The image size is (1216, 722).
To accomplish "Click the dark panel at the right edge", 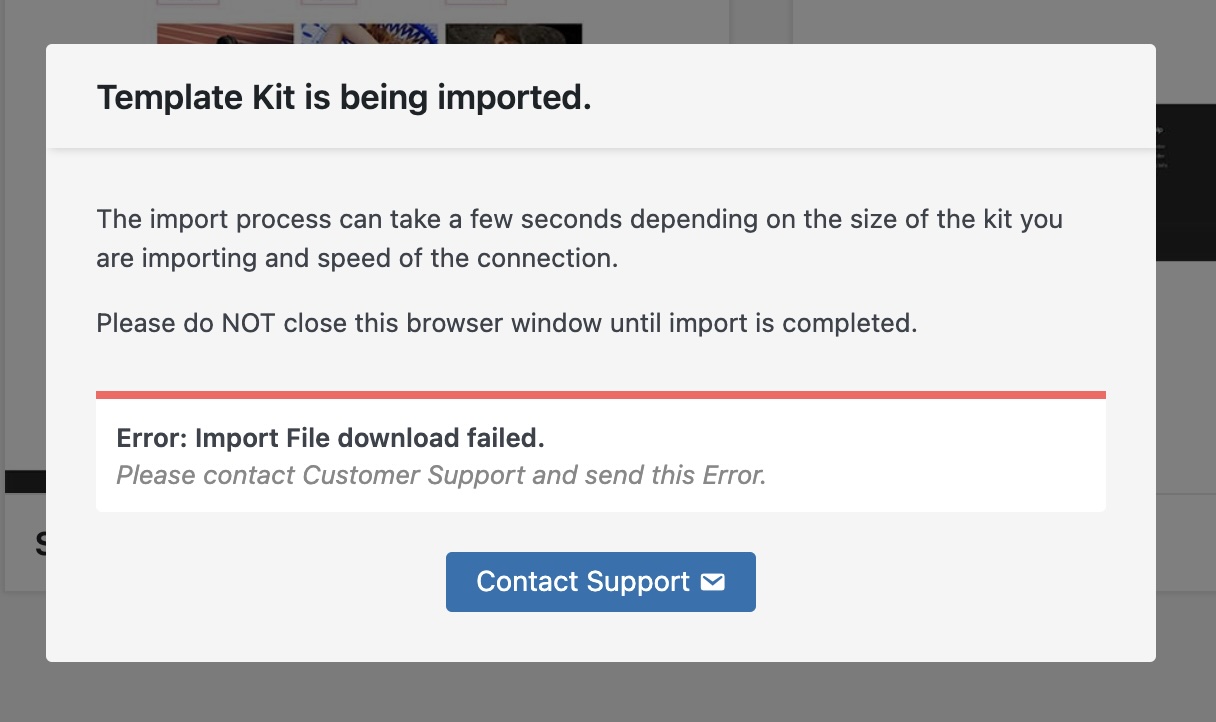I will tap(1186, 180).
